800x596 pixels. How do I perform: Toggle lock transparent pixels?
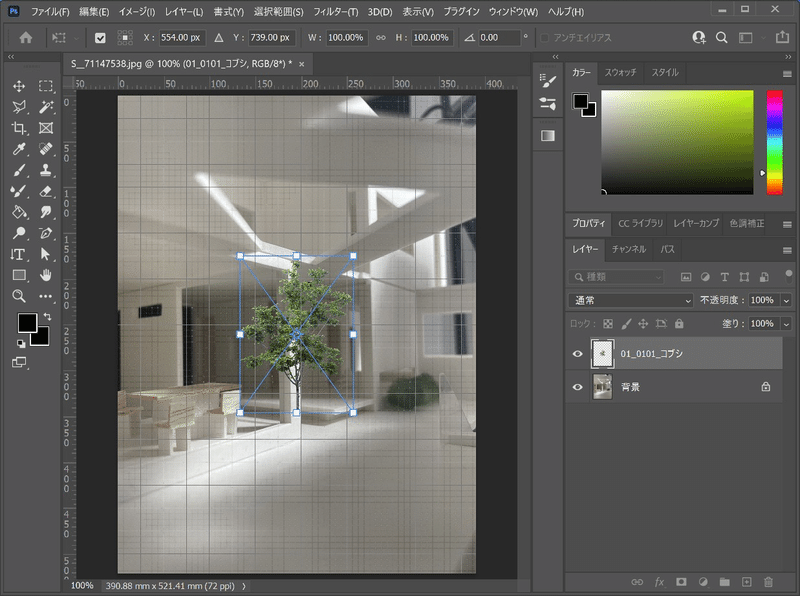tap(608, 324)
